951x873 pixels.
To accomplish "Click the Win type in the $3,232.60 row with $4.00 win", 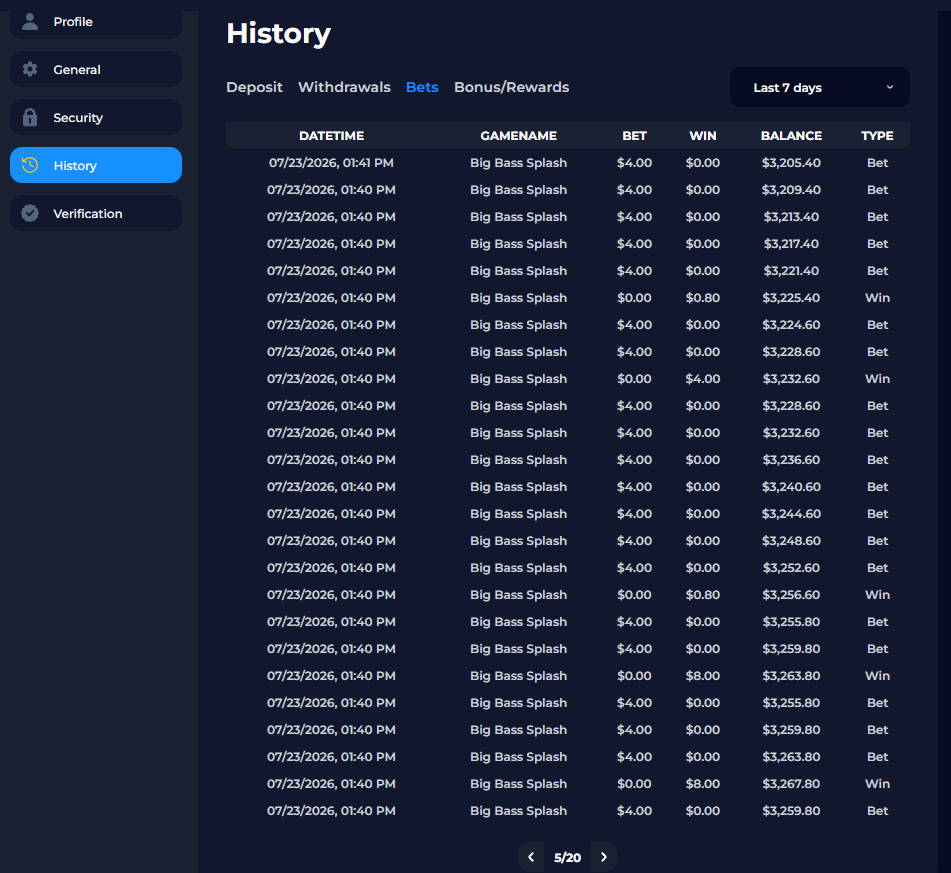I will [x=877, y=379].
